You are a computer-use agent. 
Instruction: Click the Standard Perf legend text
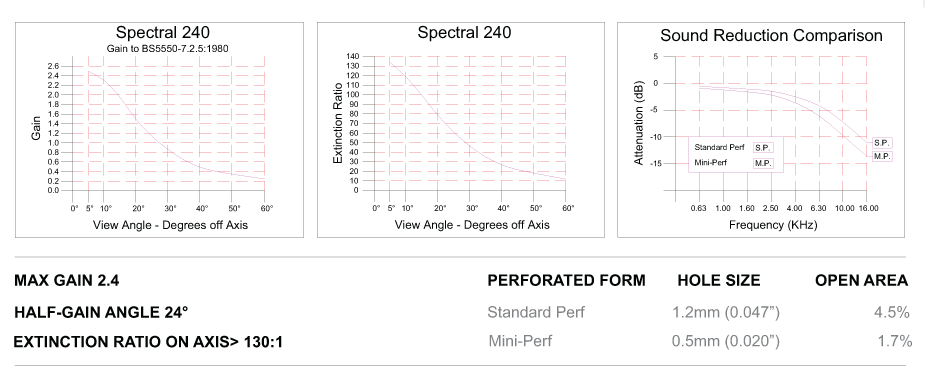[720, 147]
